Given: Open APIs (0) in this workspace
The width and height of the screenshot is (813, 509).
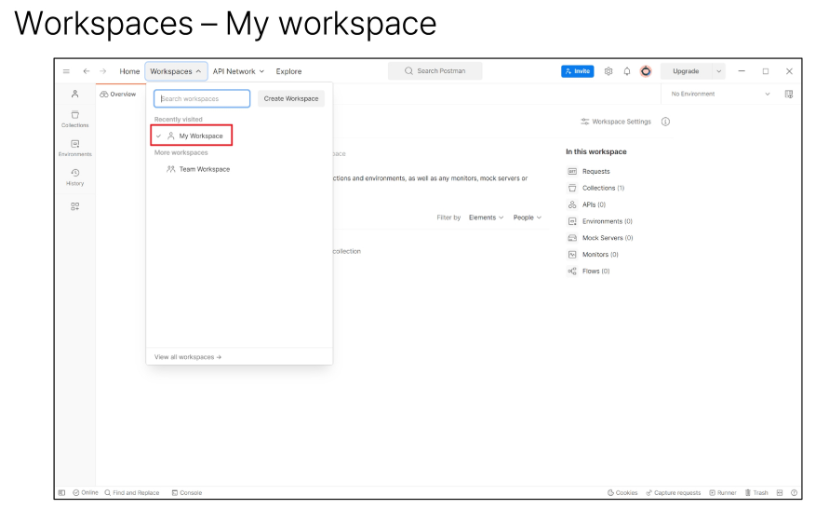Looking at the screenshot, I should pos(587,204).
